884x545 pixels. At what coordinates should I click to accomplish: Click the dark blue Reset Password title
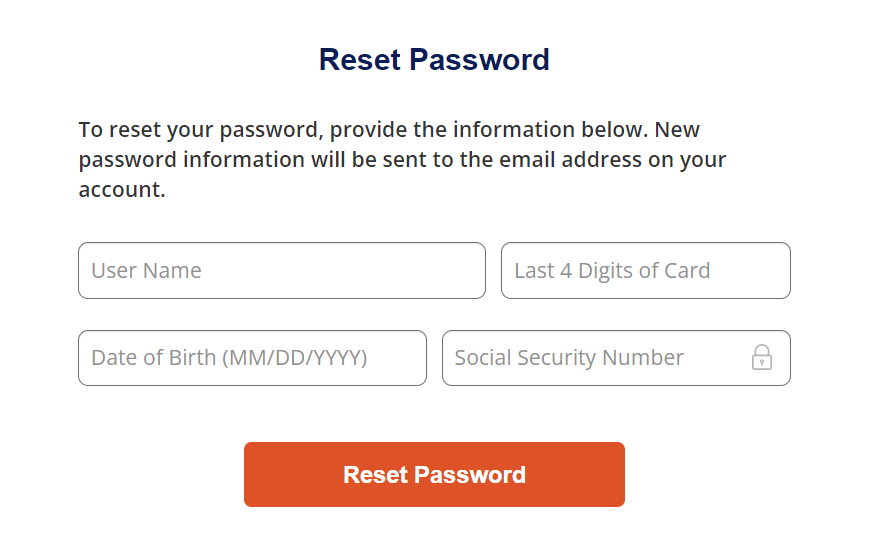click(x=434, y=60)
